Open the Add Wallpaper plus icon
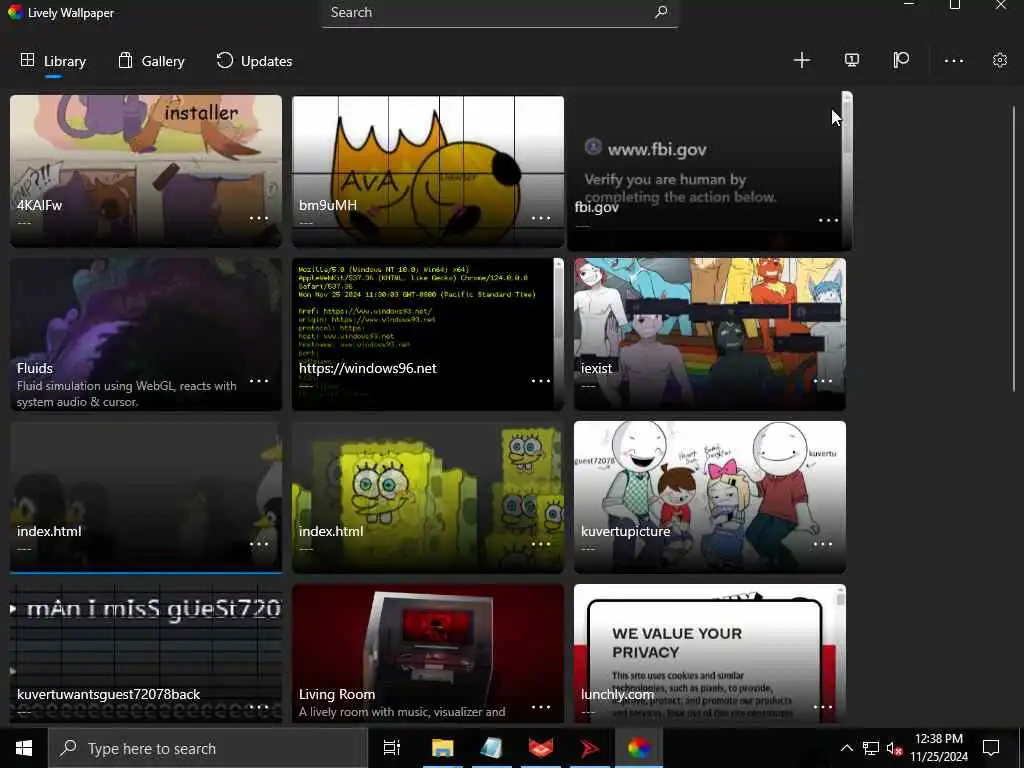Viewport: 1024px width, 768px height. pos(801,61)
